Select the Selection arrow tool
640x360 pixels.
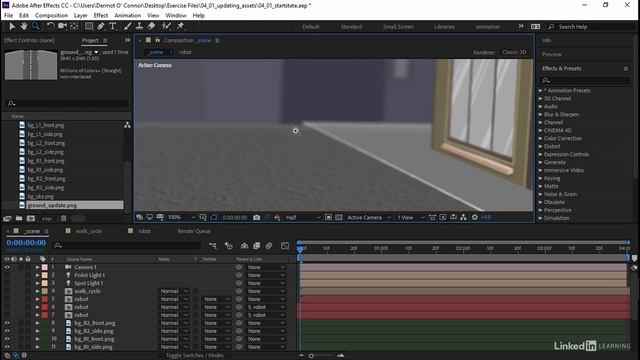[x=12, y=27]
